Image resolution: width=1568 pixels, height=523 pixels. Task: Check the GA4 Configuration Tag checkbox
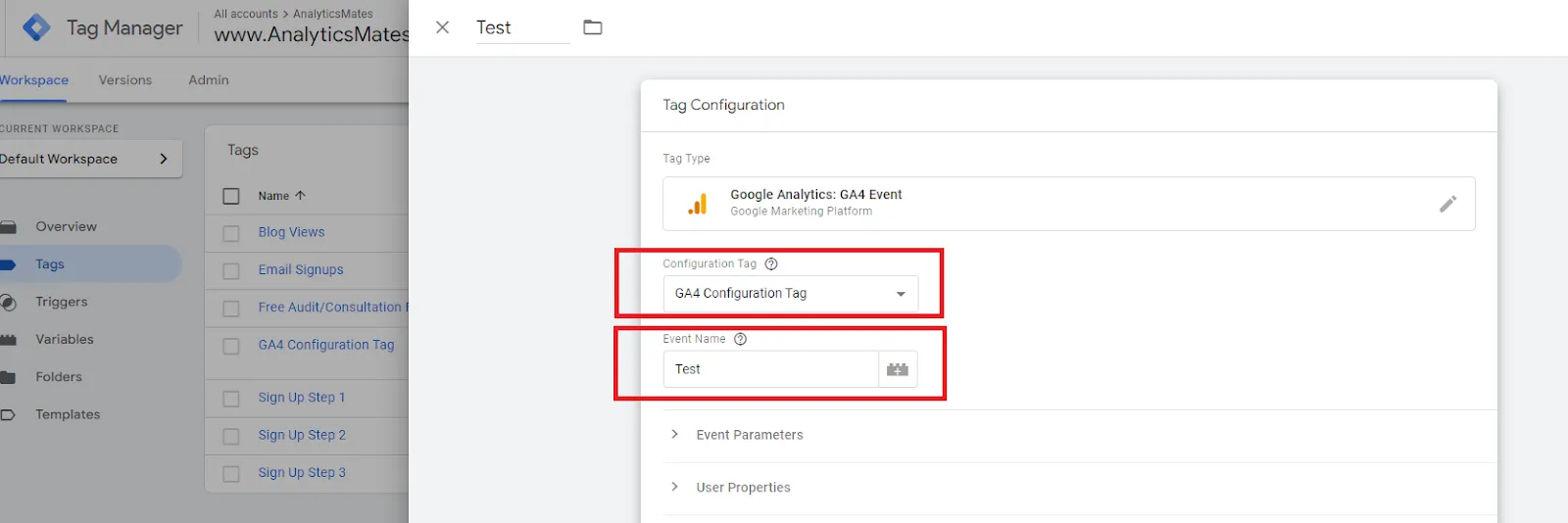[x=231, y=346]
